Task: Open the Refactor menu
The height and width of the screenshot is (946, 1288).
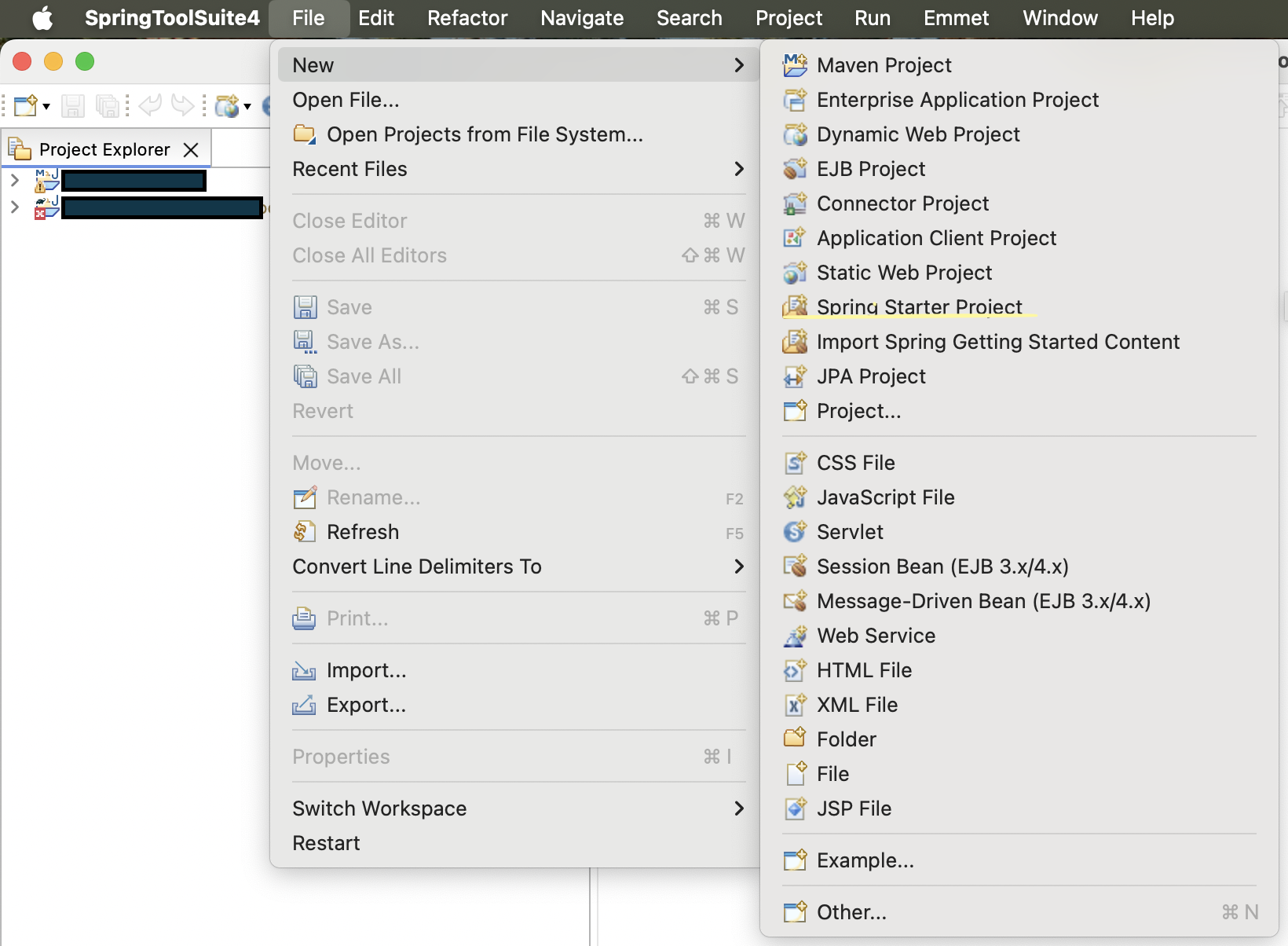Action: click(x=467, y=18)
